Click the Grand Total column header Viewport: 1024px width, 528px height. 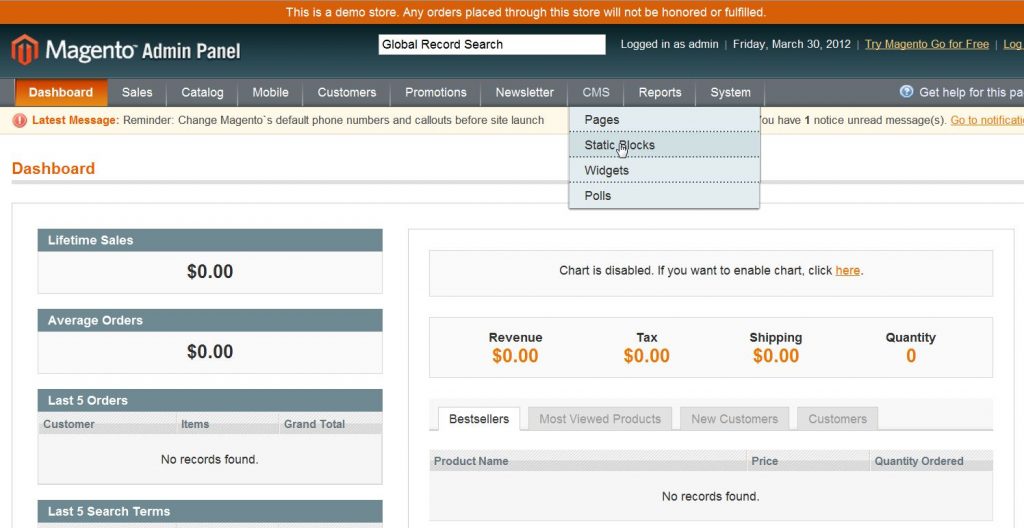click(314, 424)
